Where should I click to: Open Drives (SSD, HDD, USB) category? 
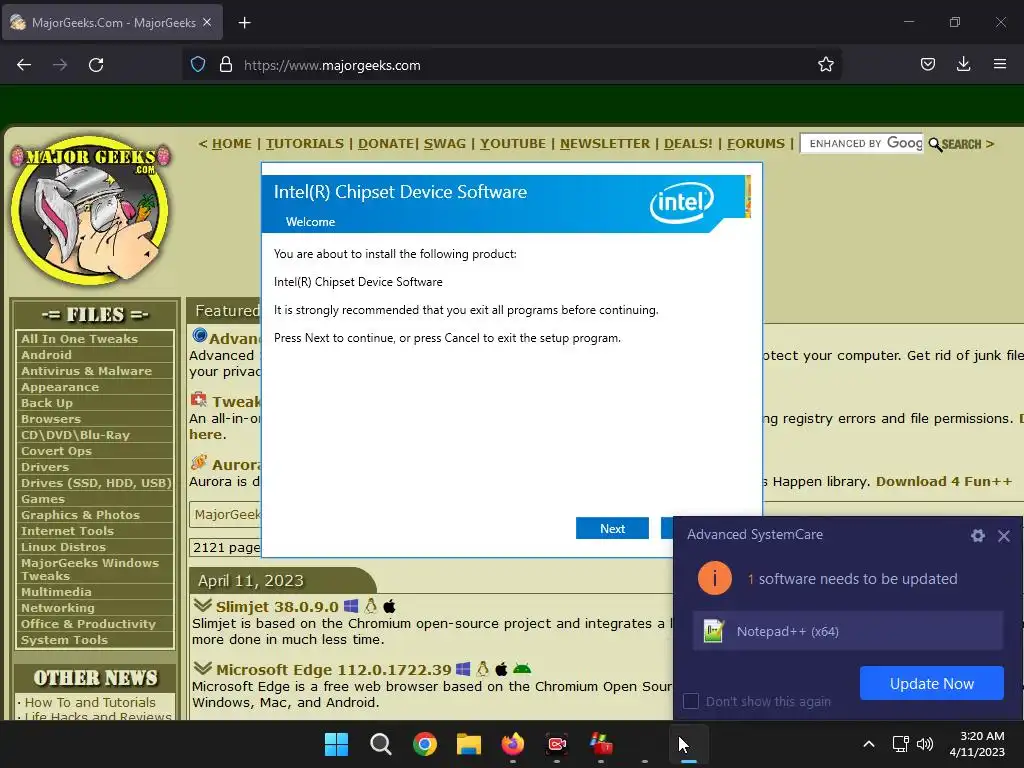point(96,483)
